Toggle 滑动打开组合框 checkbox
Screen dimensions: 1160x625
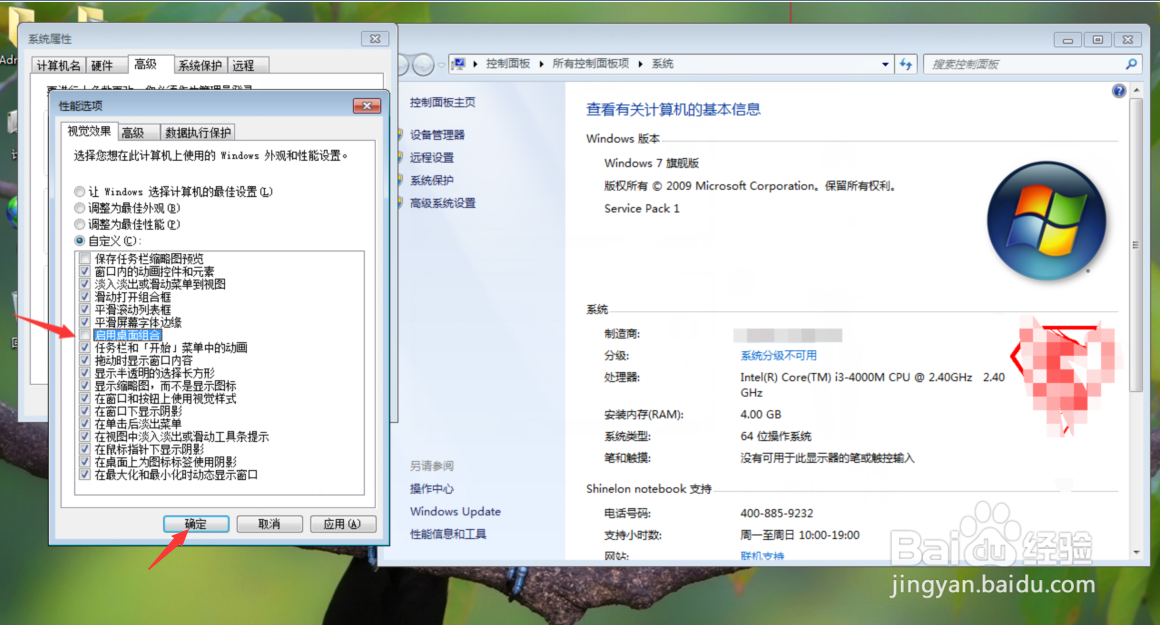[x=85, y=297]
